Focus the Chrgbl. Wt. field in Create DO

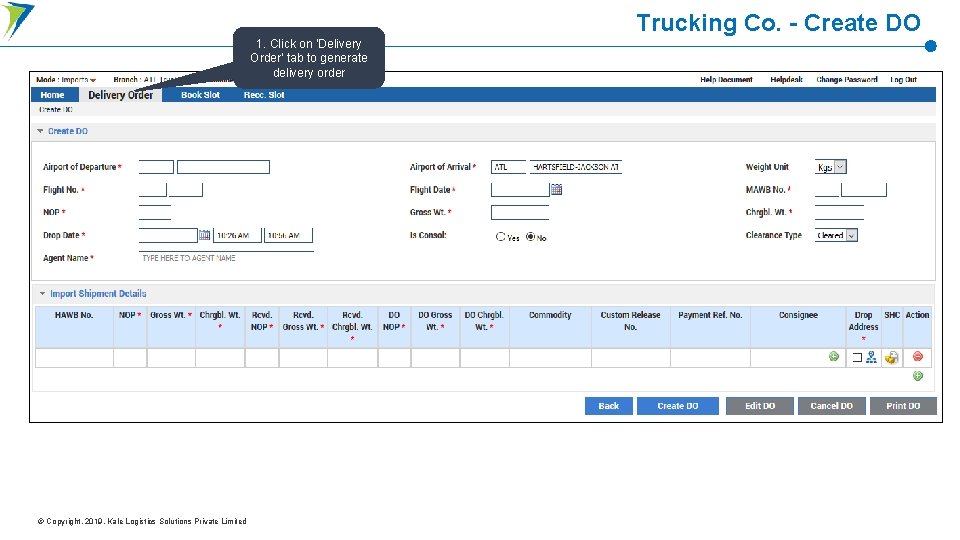839,212
